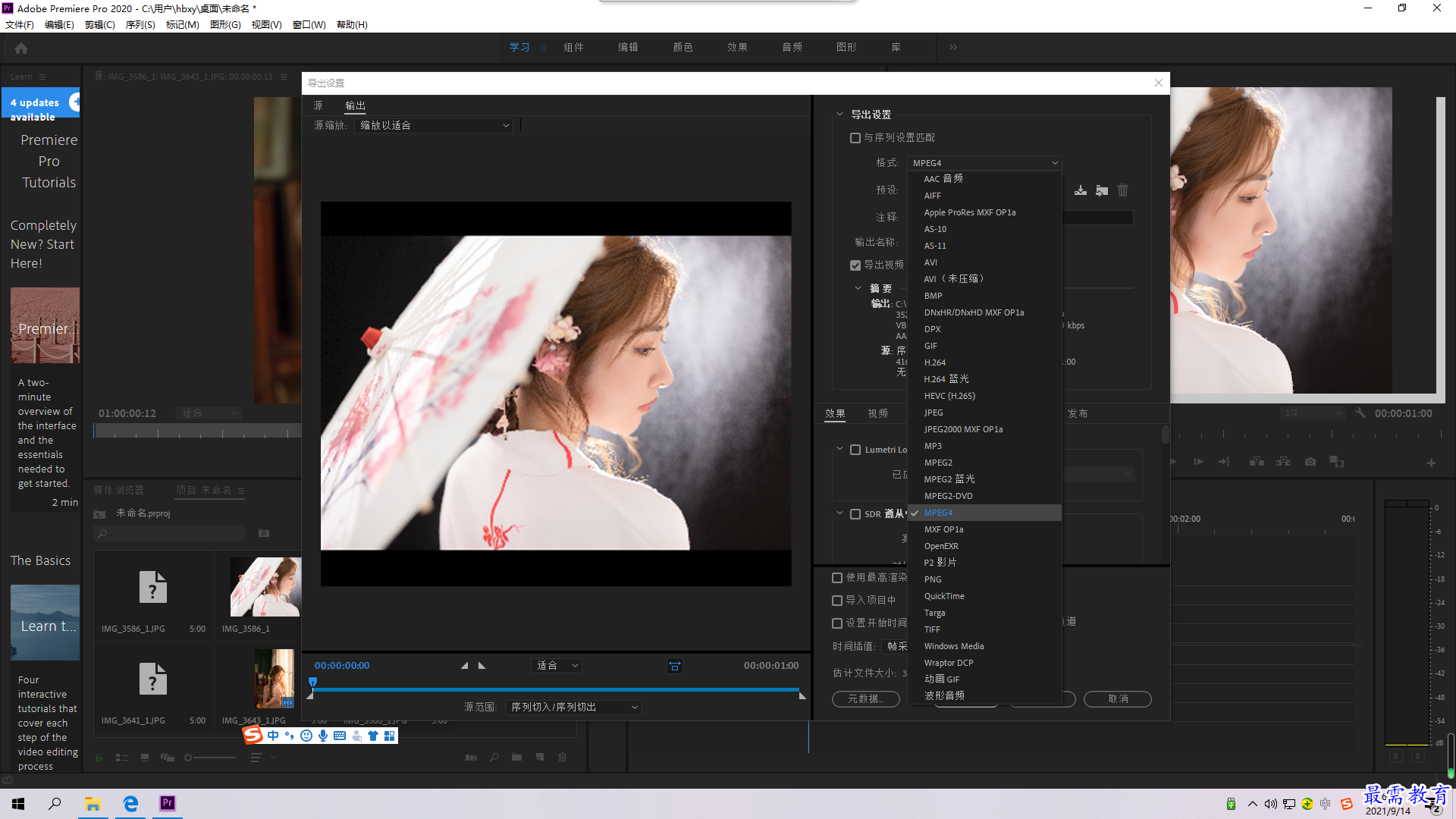Enable the SDR conform checkbox
This screenshot has width=1456, height=819.
click(855, 514)
